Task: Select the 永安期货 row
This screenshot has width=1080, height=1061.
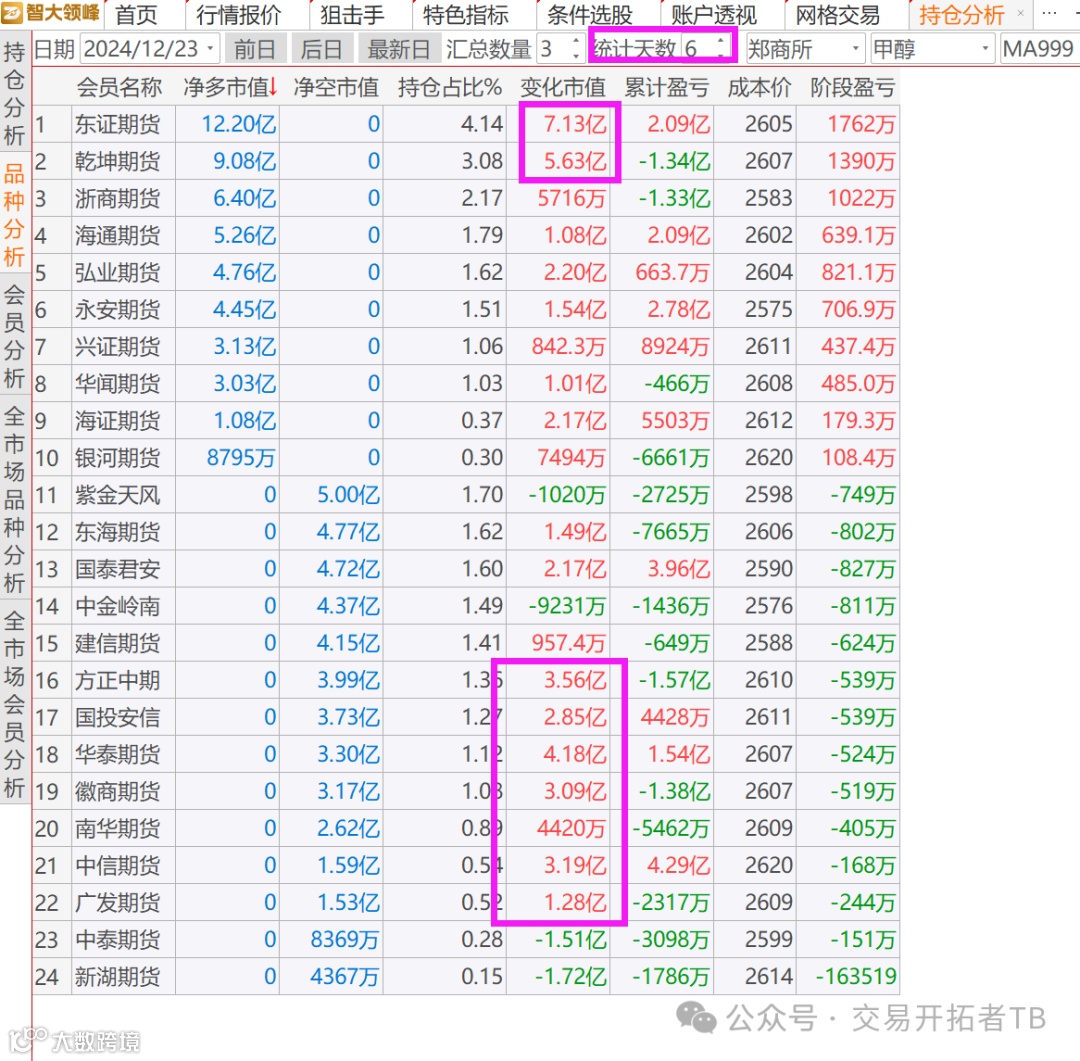Action: click(x=466, y=309)
